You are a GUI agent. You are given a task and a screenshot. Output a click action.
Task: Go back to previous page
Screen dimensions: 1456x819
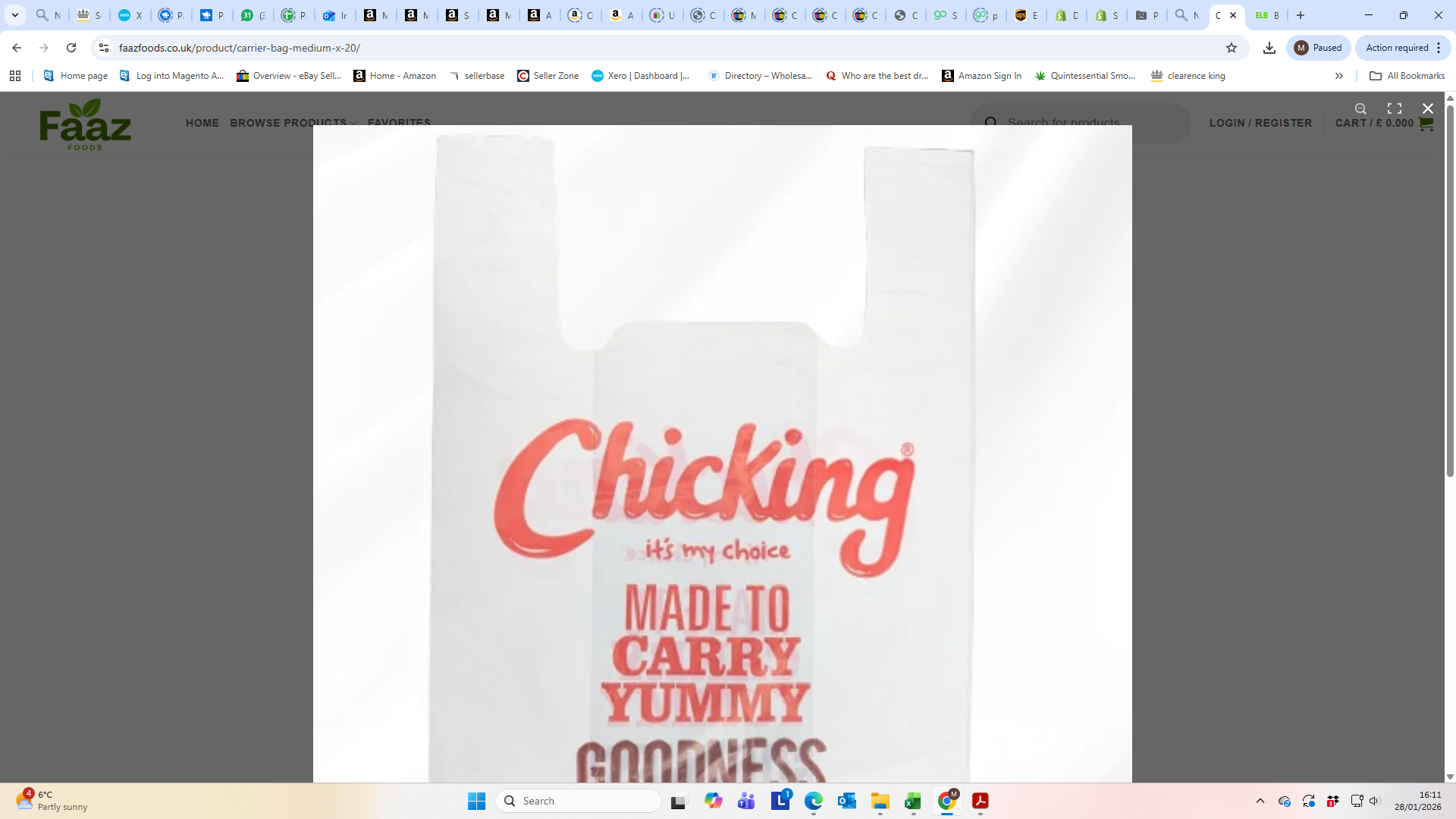coord(17,48)
